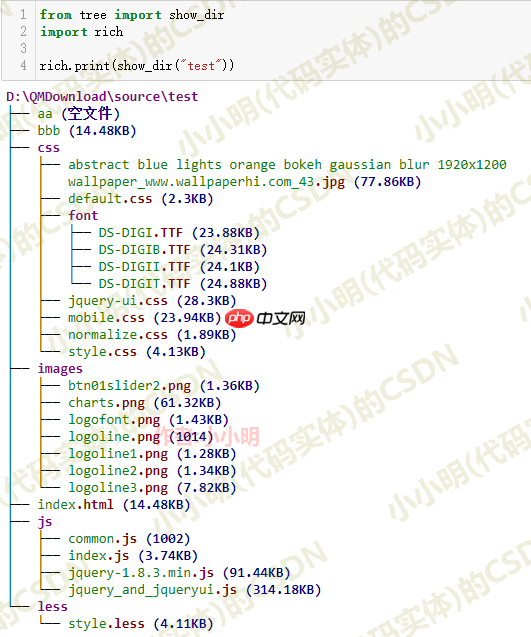Select the css folder in the tree

[49, 148]
